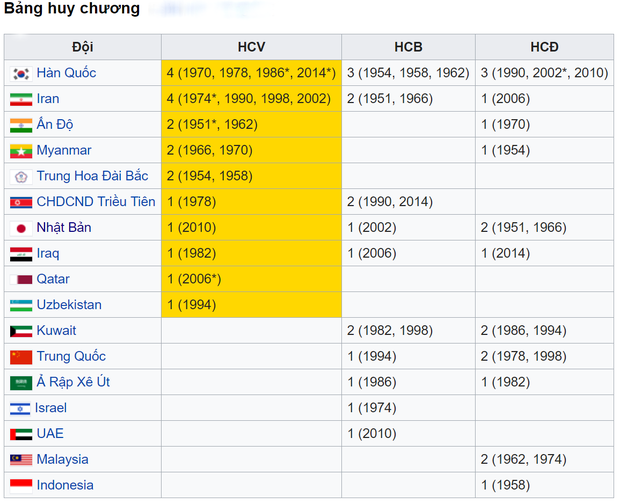Click the Japan flag icon
Viewport: 620px width, 504px height.
(x=21, y=228)
